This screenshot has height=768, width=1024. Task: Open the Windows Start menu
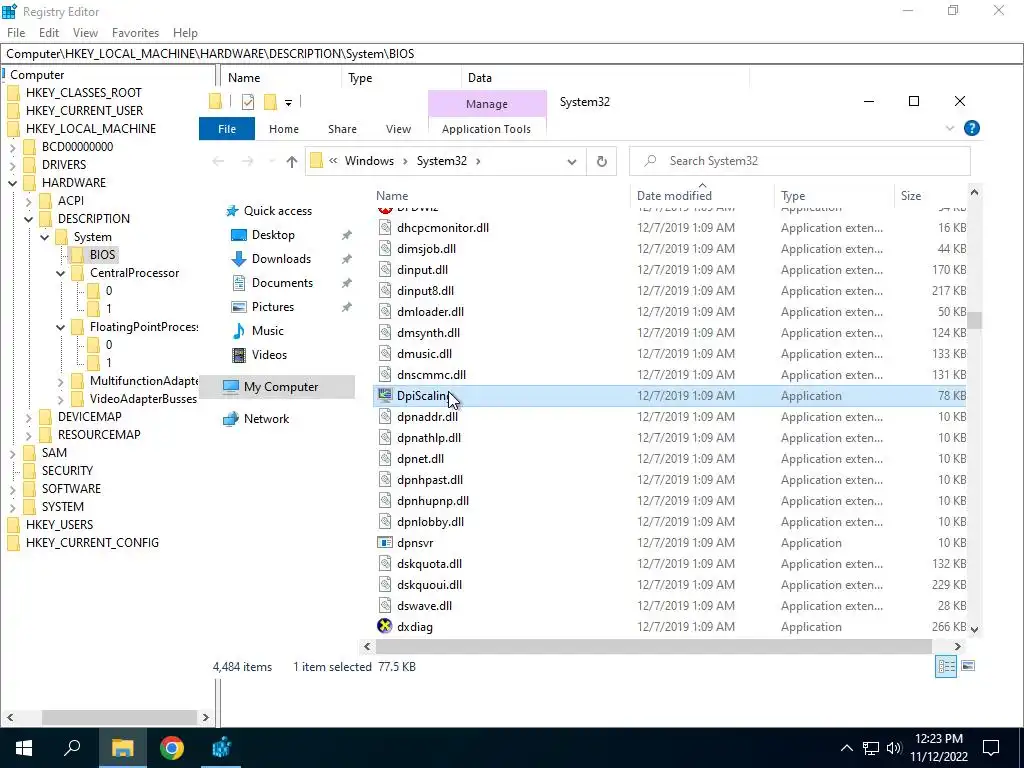(x=24, y=748)
